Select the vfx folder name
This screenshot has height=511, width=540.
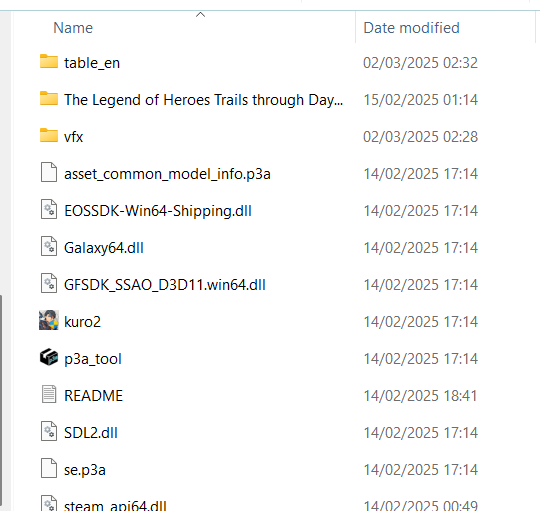pos(73,137)
